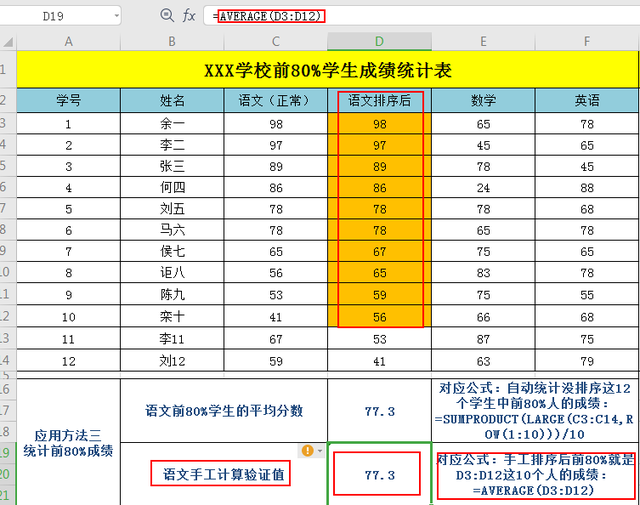The image size is (640, 505).
Task: Click the SUMPRODUCT formula explanation cell
Action: coord(535,410)
